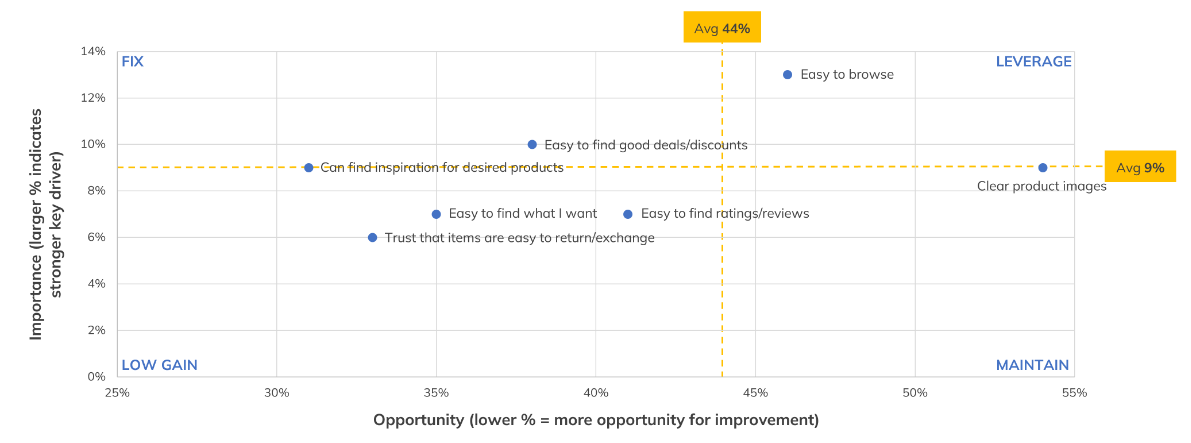Screen dimensions: 1191x443
Task: Click the 14% y-axis tick label
Action: pos(93,51)
